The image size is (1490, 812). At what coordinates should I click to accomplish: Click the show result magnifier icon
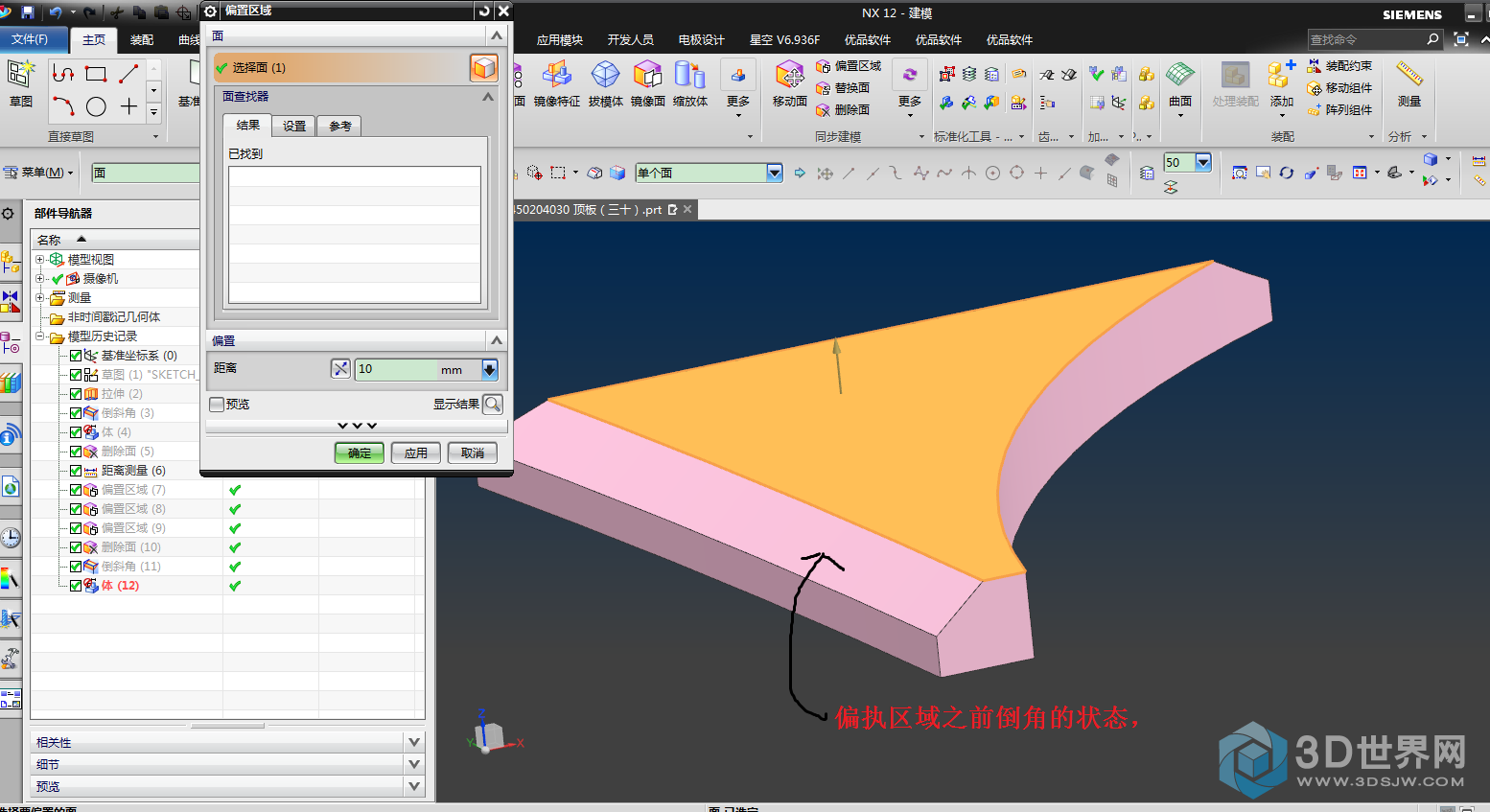click(492, 404)
